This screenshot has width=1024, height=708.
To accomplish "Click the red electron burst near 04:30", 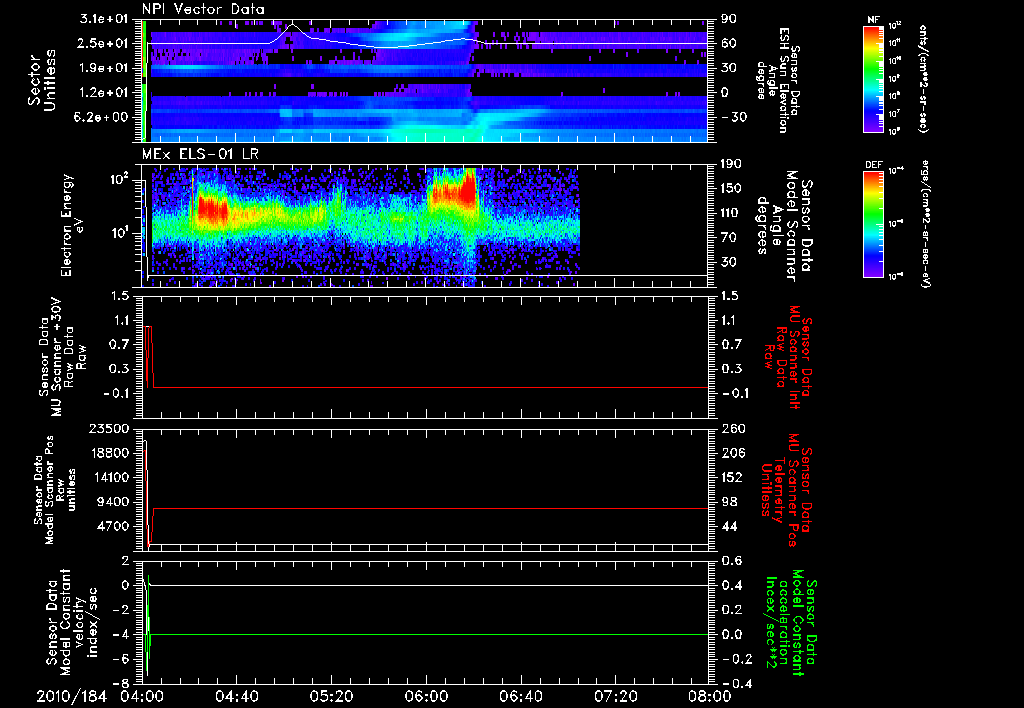I will pyautogui.click(x=212, y=210).
